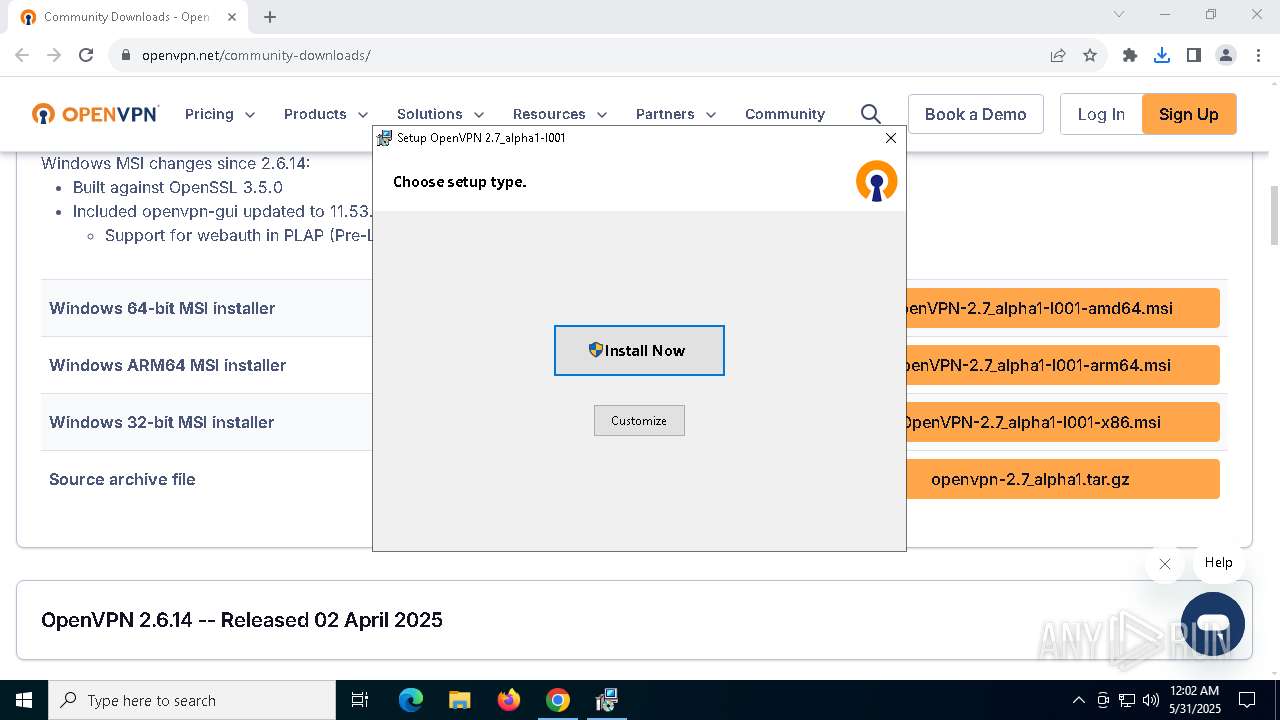This screenshot has width=1280, height=720.
Task: Click the website search magnifier icon
Action: (871, 114)
